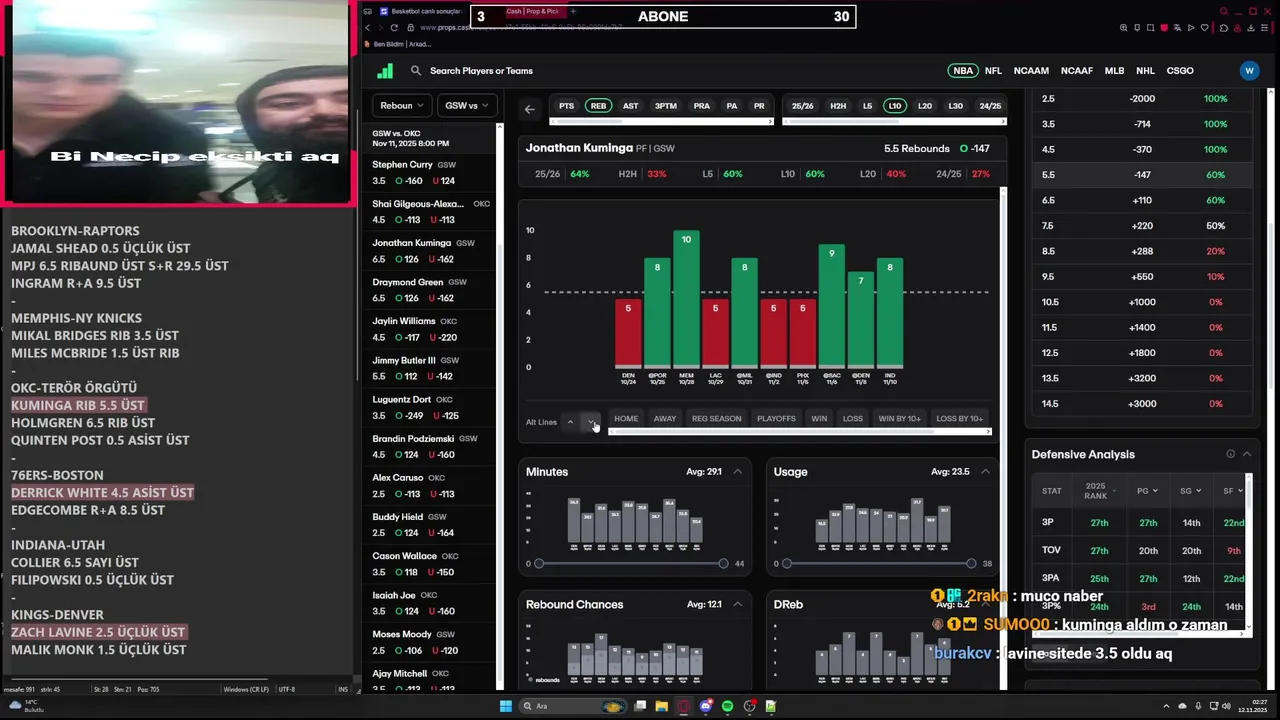Select the 5.5 alt line row -147
Image resolution: width=1280 pixels, height=720 pixels.
[1142, 175]
